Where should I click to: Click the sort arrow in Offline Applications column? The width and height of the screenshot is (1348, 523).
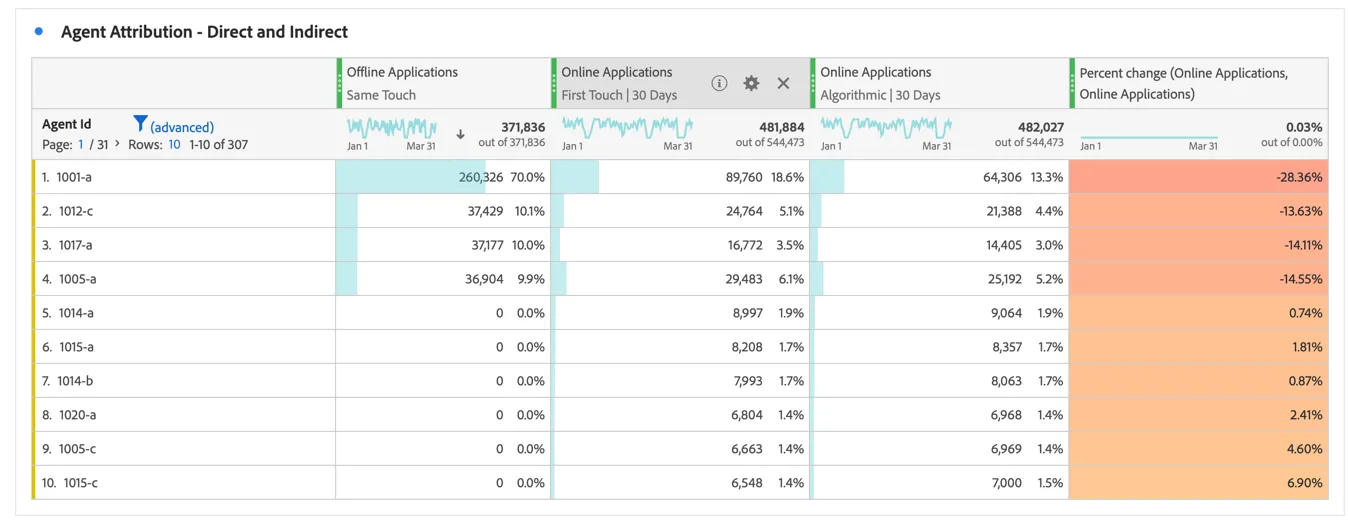point(460,134)
